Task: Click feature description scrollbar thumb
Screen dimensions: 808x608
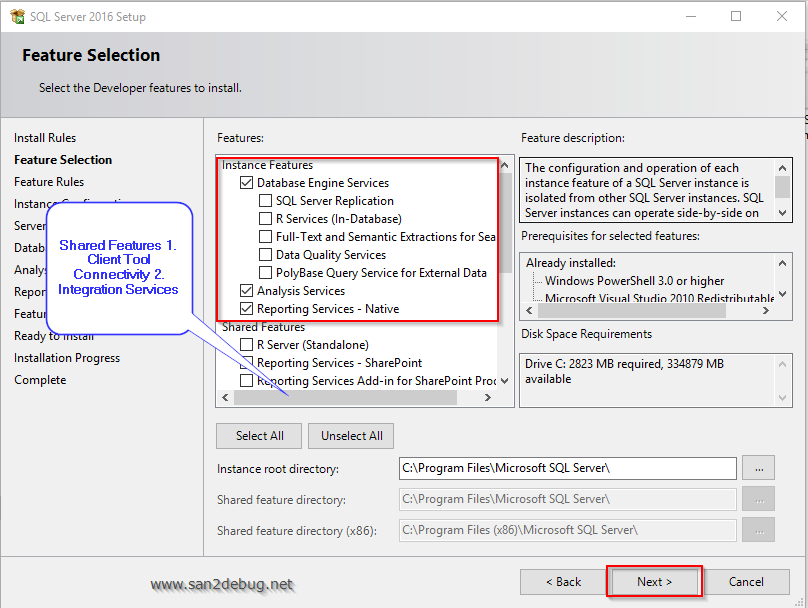Action: [x=782, y=187]
